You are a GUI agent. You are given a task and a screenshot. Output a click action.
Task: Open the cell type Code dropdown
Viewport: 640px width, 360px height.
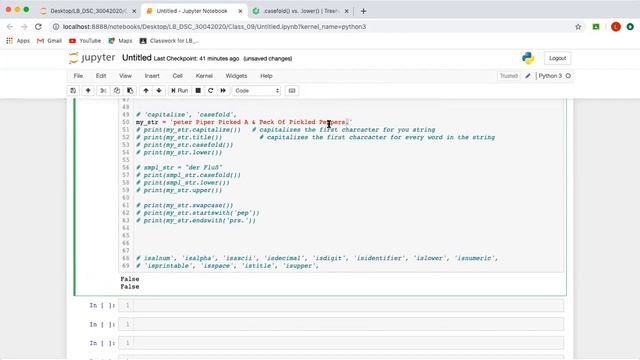pos(257,91)
